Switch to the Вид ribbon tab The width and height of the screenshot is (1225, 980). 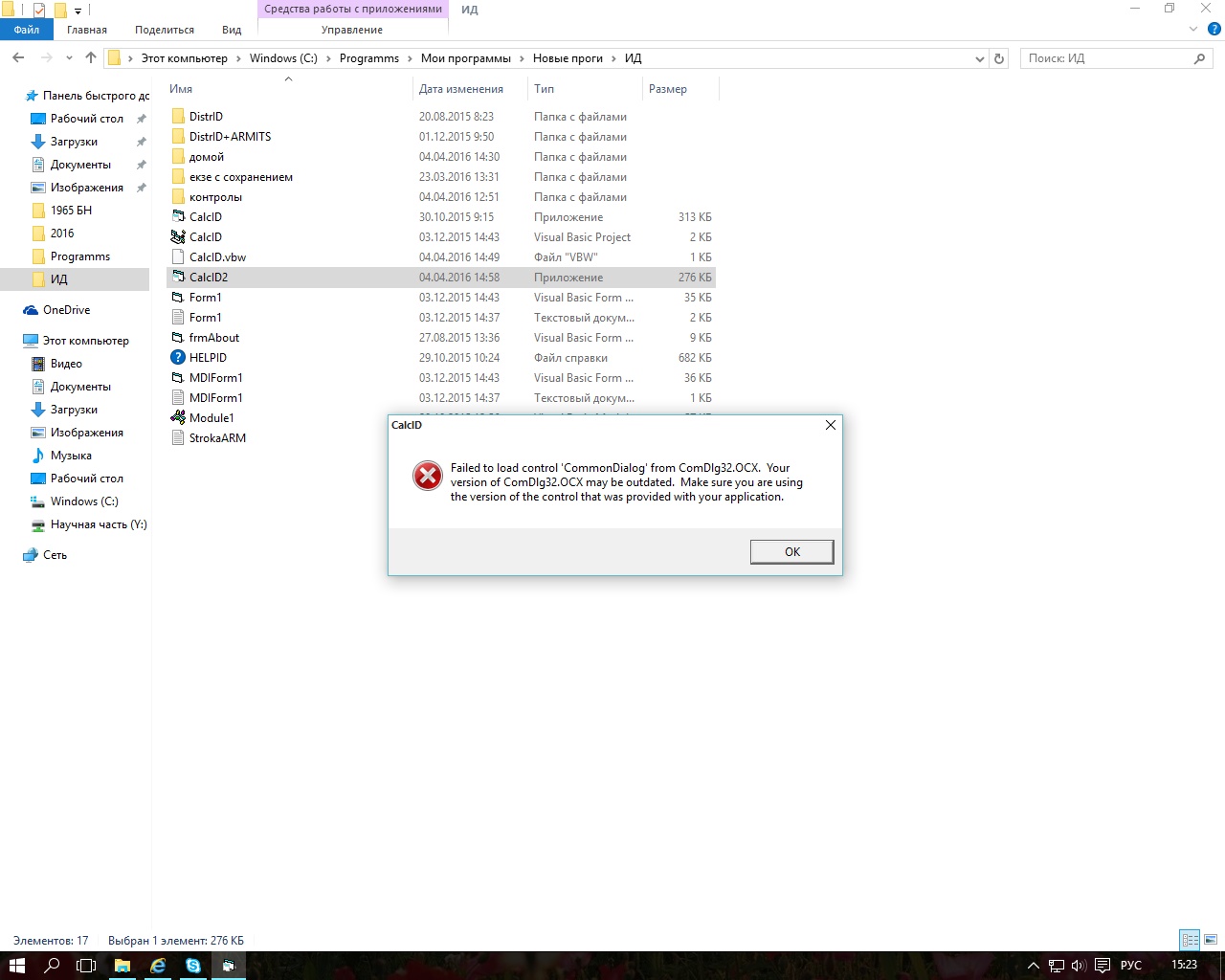point(232,30)
